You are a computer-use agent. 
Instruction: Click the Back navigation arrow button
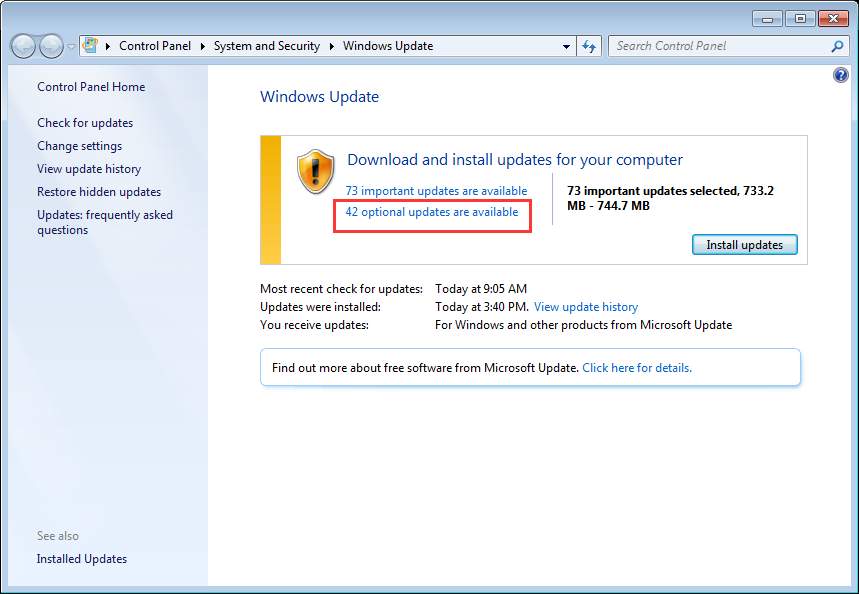tap(23, 46)
